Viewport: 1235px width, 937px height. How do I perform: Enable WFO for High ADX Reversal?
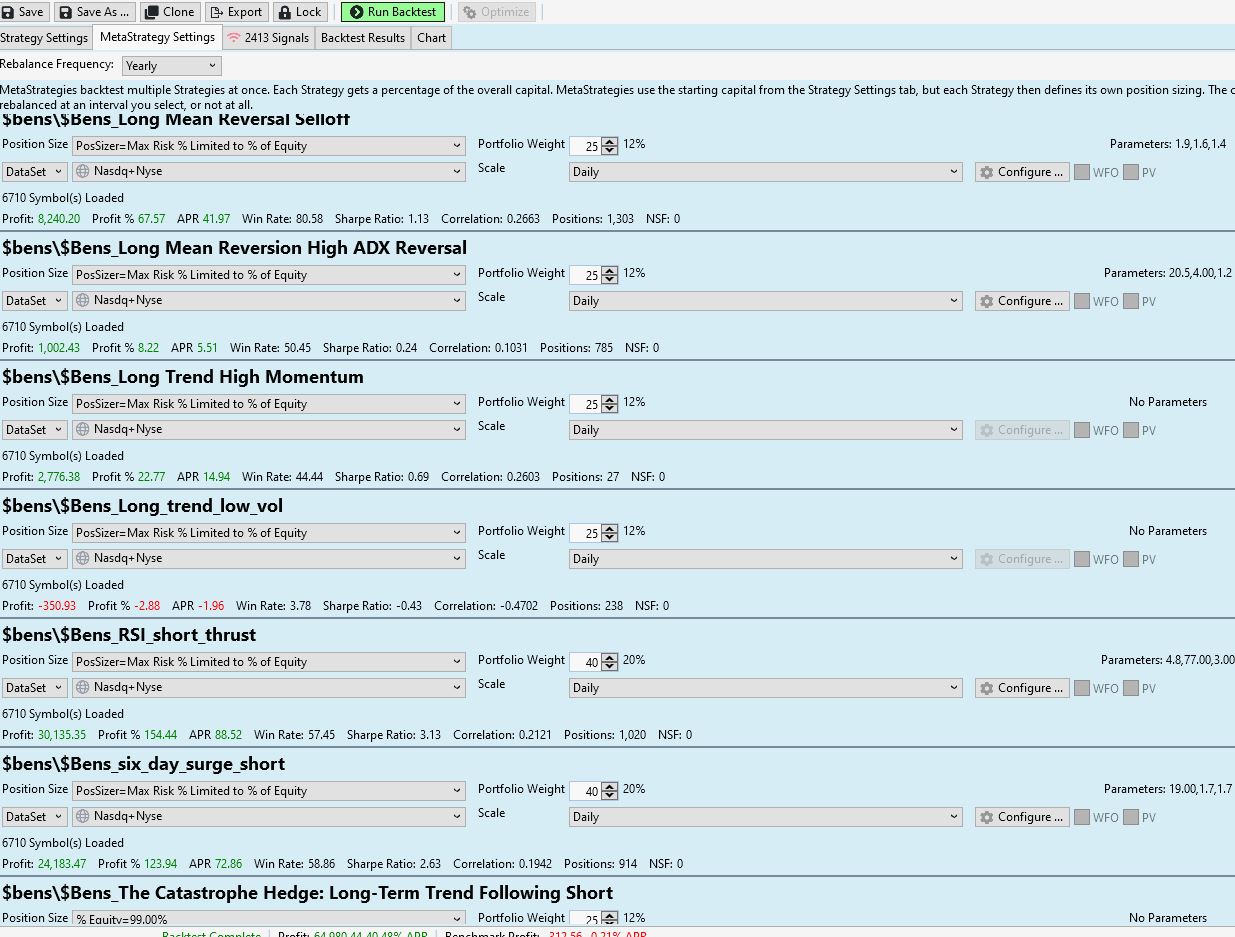(1082, 301)
